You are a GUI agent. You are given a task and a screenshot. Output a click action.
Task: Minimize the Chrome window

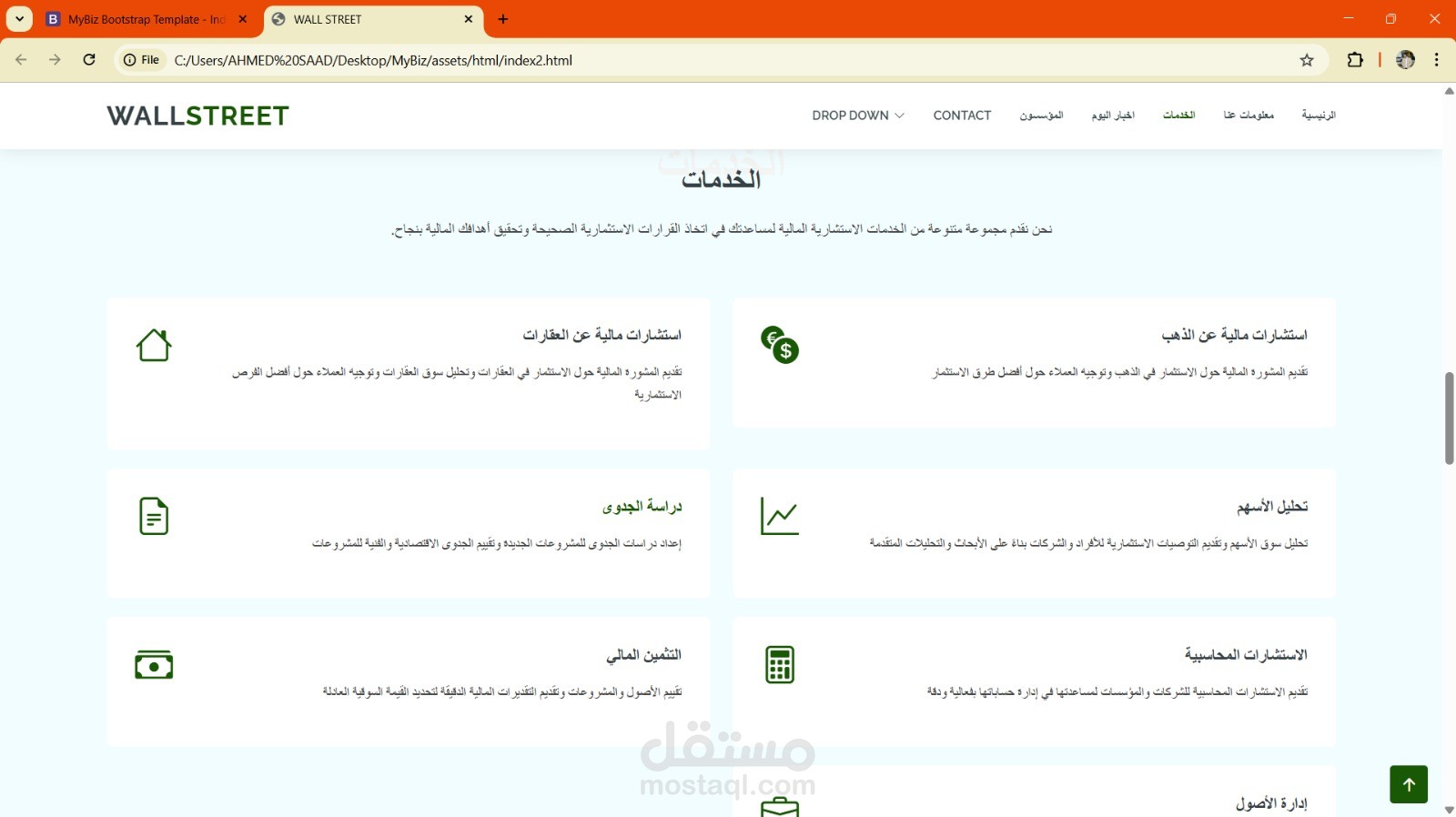click(x=1349, y=18)
